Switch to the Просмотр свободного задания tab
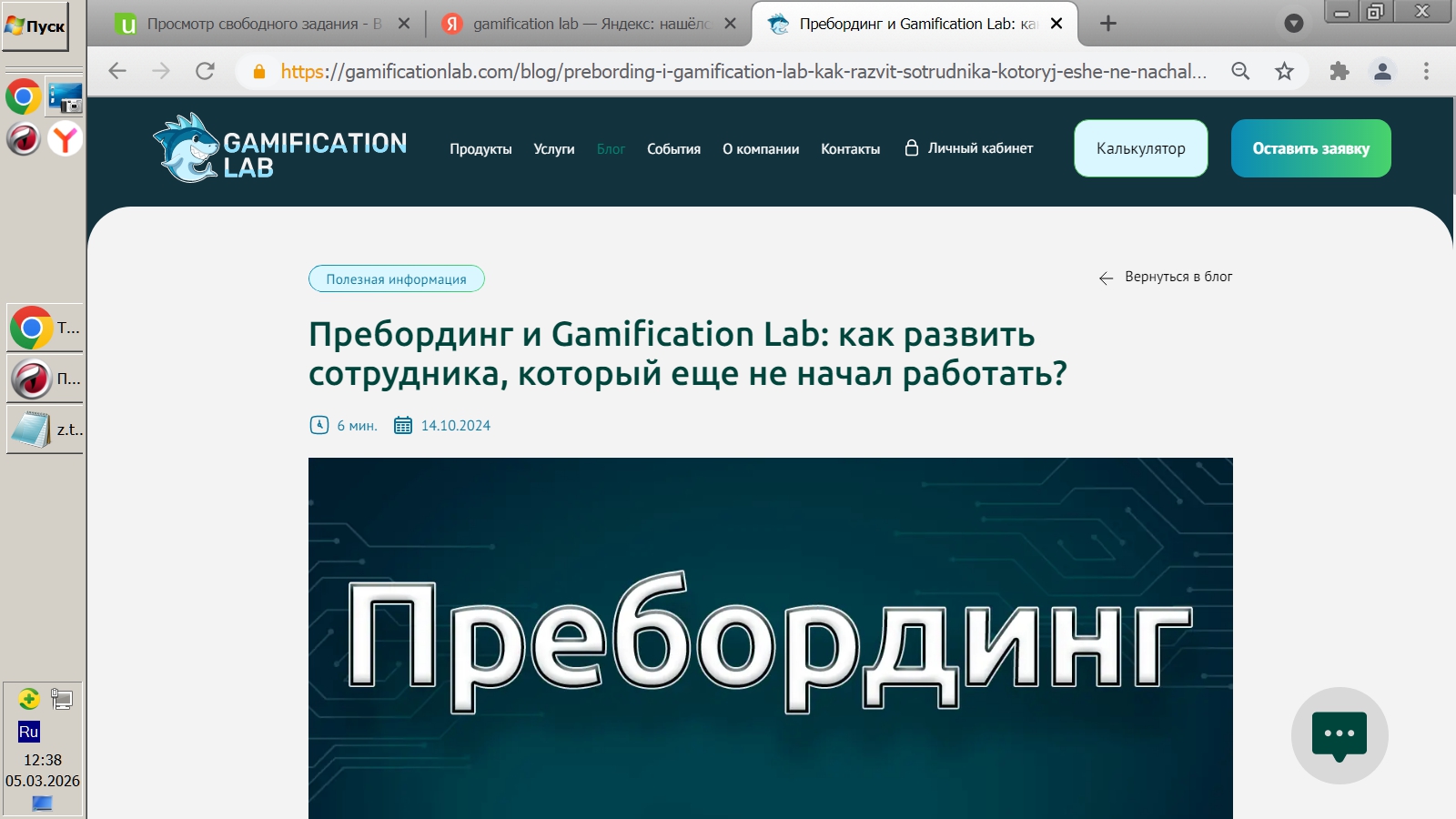This screenshot has height=819, width=1456. pos(262,25)
